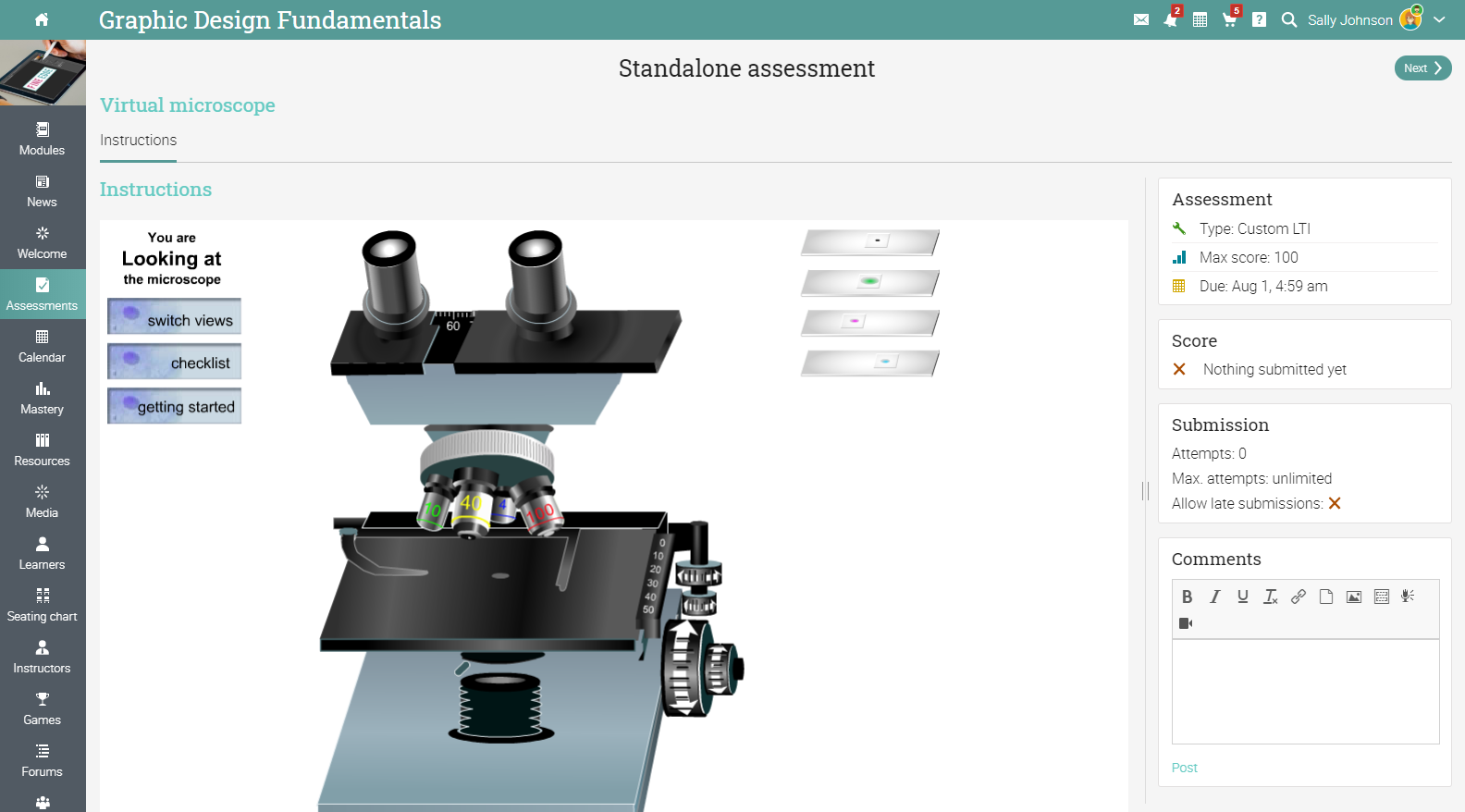Go to the home page icon
The height and width of the screenshot is (812, 1465).
point(42,19)
